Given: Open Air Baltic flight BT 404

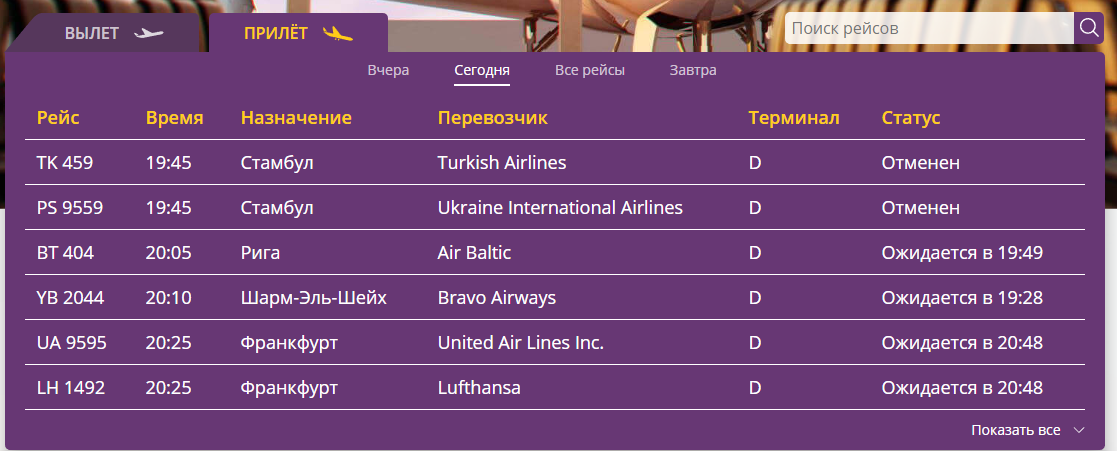Looking at the screenshot, I should (x=65, y=253).
